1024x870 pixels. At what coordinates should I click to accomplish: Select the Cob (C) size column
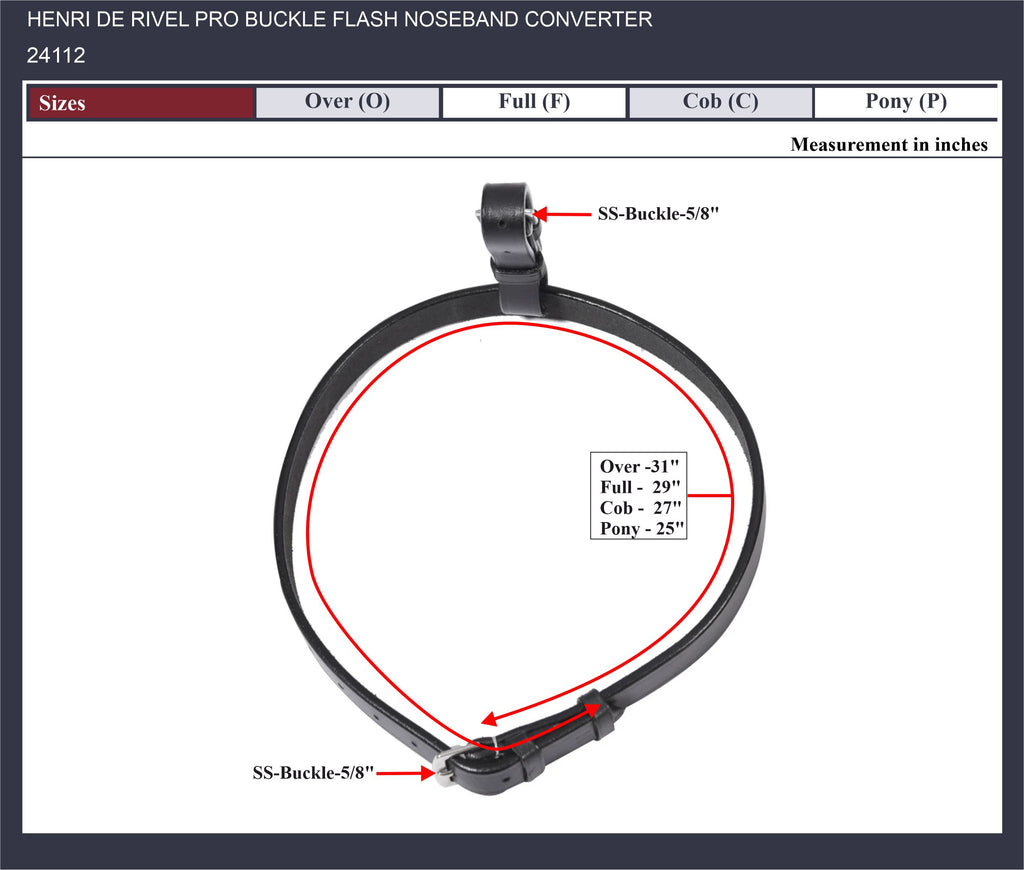click(720, 103)
